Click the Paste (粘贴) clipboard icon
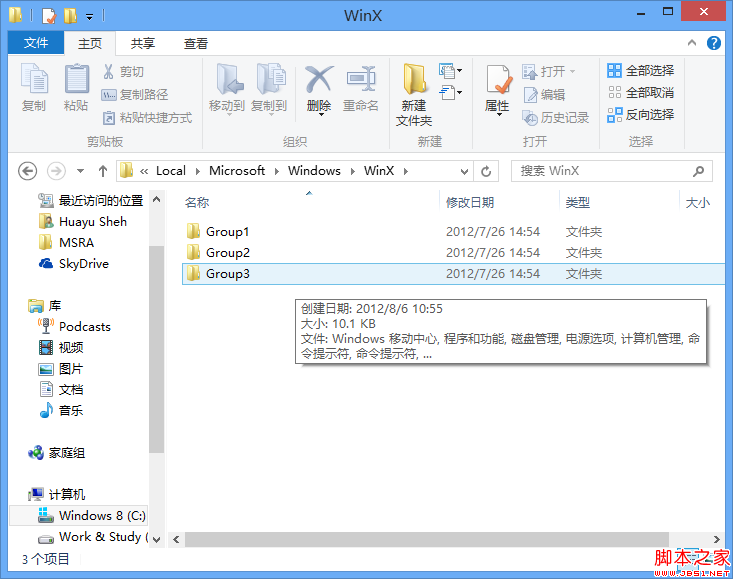Image resolution: width=733 pixels, height=579 pixels. pos(76,79)
